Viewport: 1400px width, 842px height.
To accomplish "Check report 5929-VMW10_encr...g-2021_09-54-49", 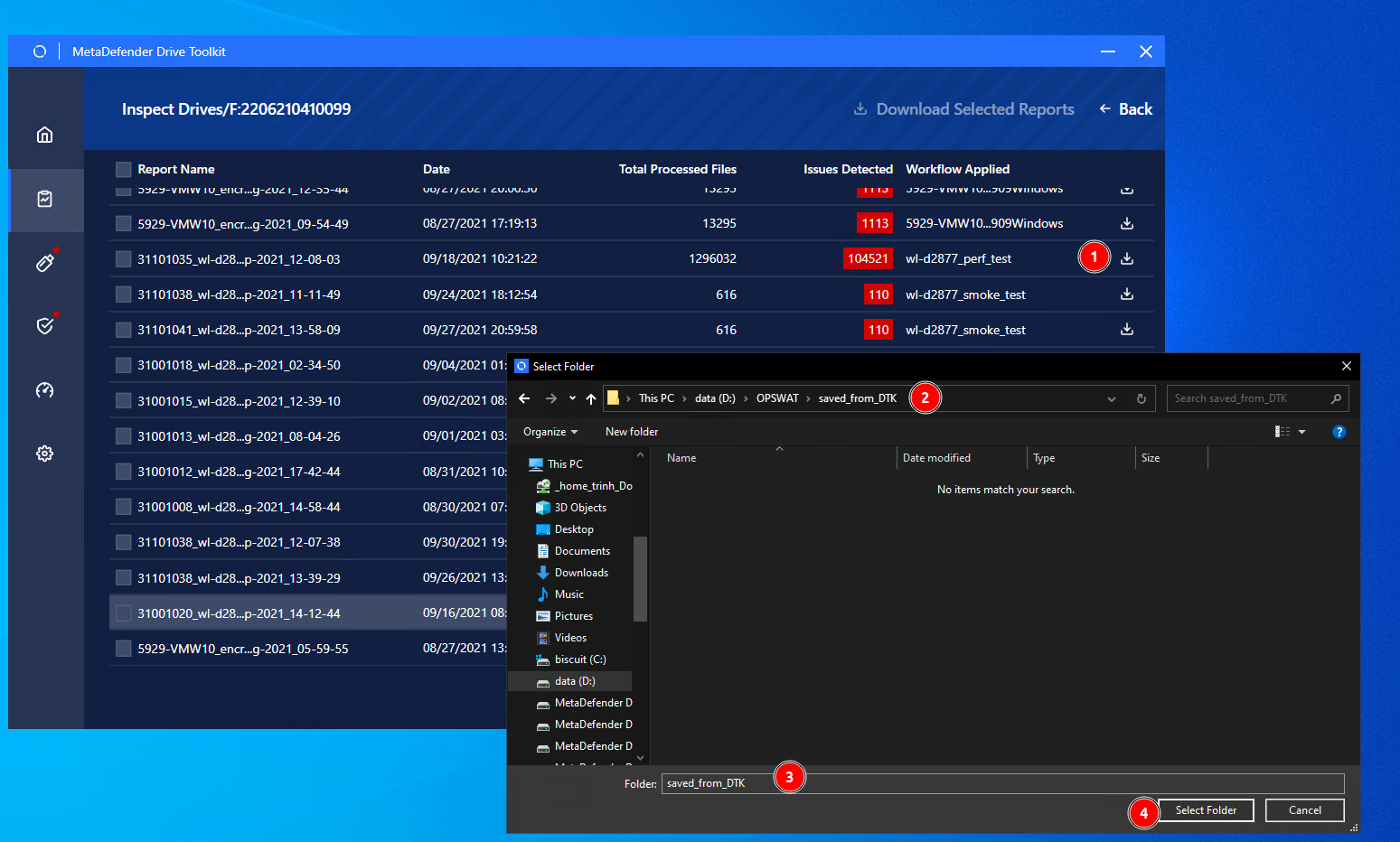I will point(124,223).
